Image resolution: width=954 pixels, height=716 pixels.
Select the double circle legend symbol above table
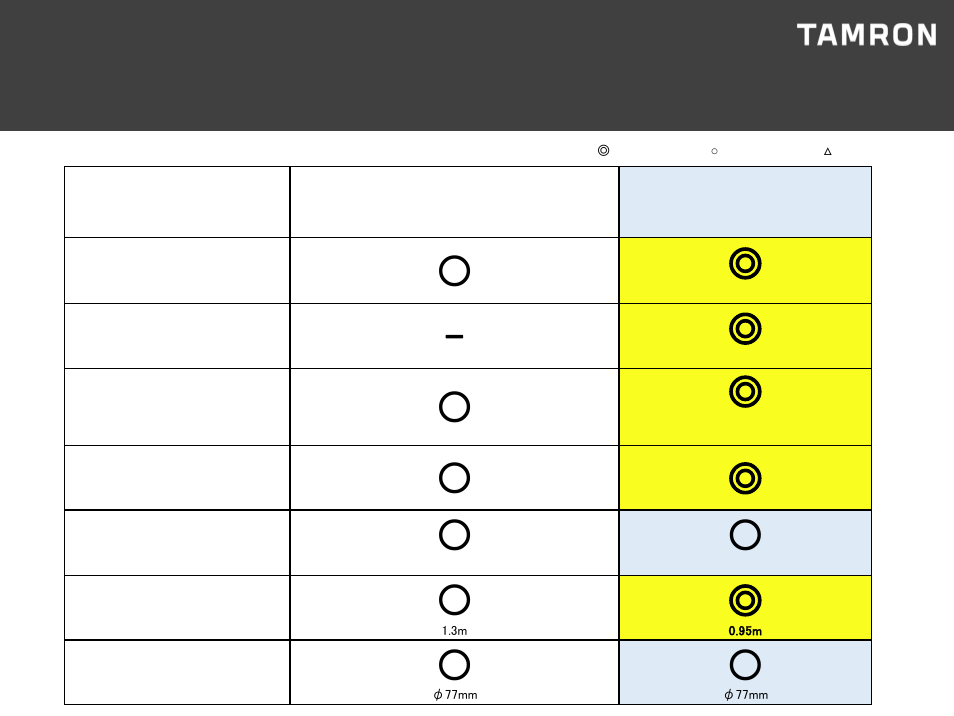(603, 150)
